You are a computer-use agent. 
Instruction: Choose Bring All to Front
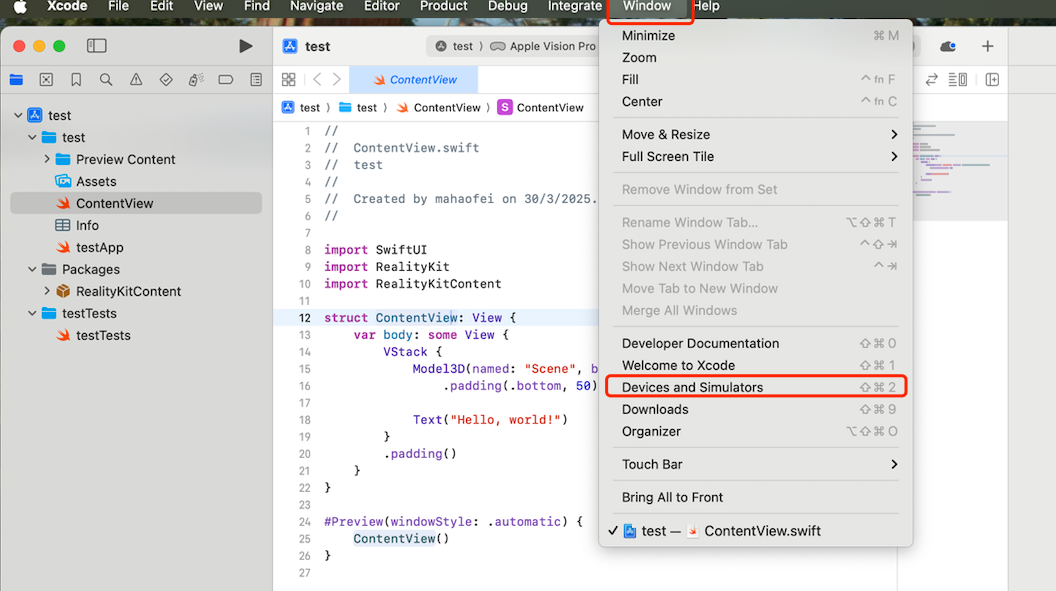tap(756, 497)
